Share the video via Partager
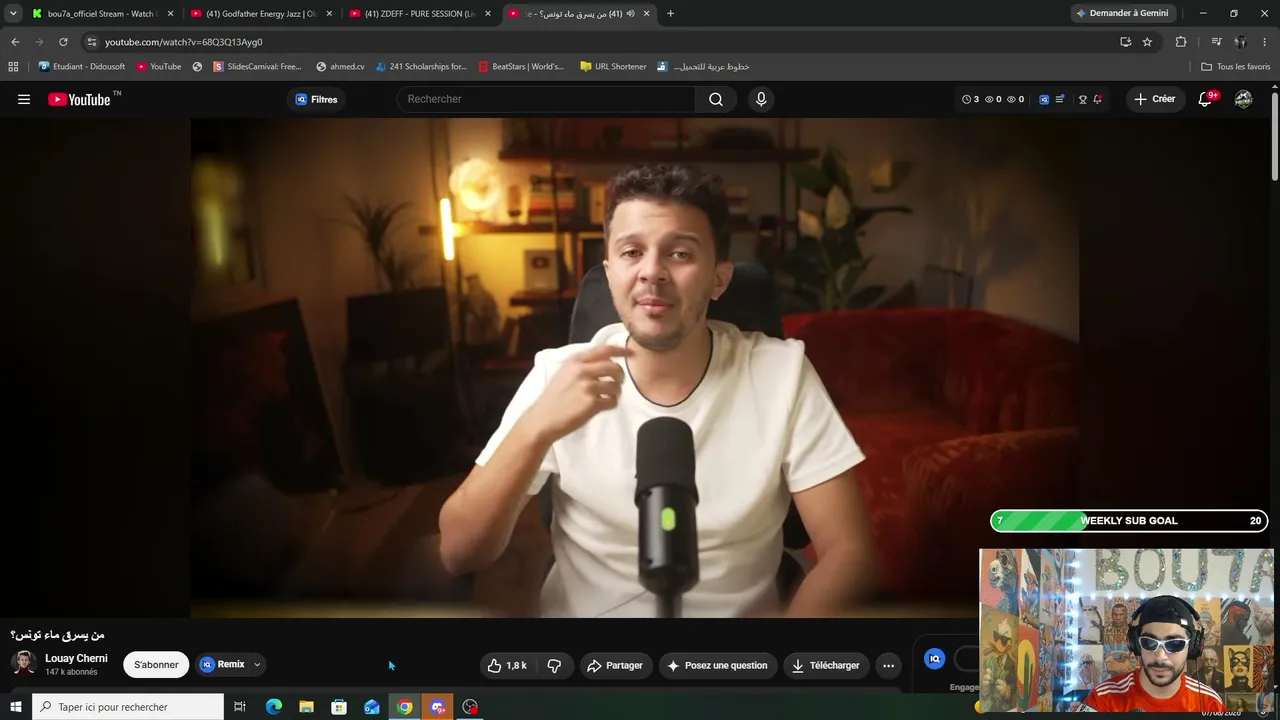 tap(615, 665)
